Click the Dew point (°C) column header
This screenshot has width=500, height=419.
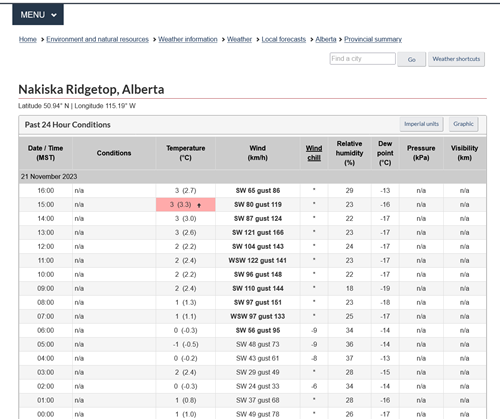tap(385, 153)
